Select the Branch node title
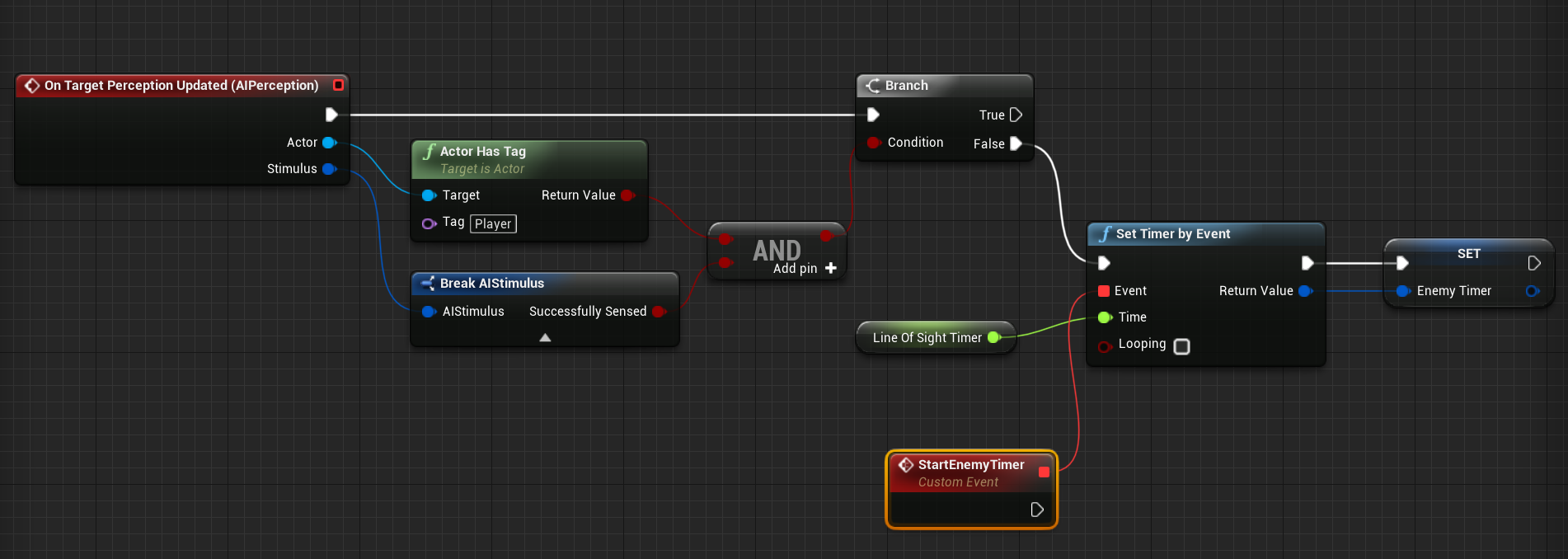 [x=907, y=86]
